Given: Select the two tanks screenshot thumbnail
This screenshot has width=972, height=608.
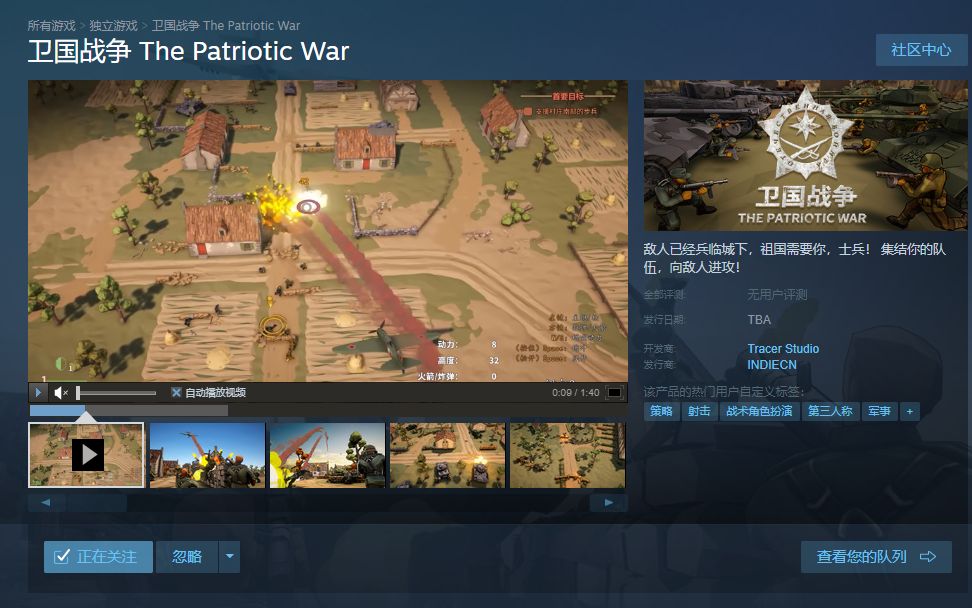Looking at the screenshot, I should 448,456.
